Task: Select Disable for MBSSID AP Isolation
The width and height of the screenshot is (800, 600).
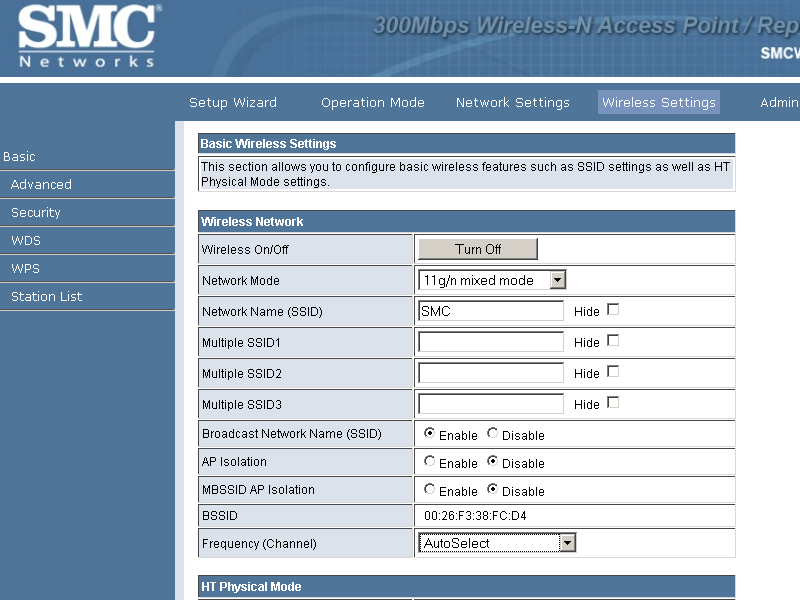Action: pos(492,489)
